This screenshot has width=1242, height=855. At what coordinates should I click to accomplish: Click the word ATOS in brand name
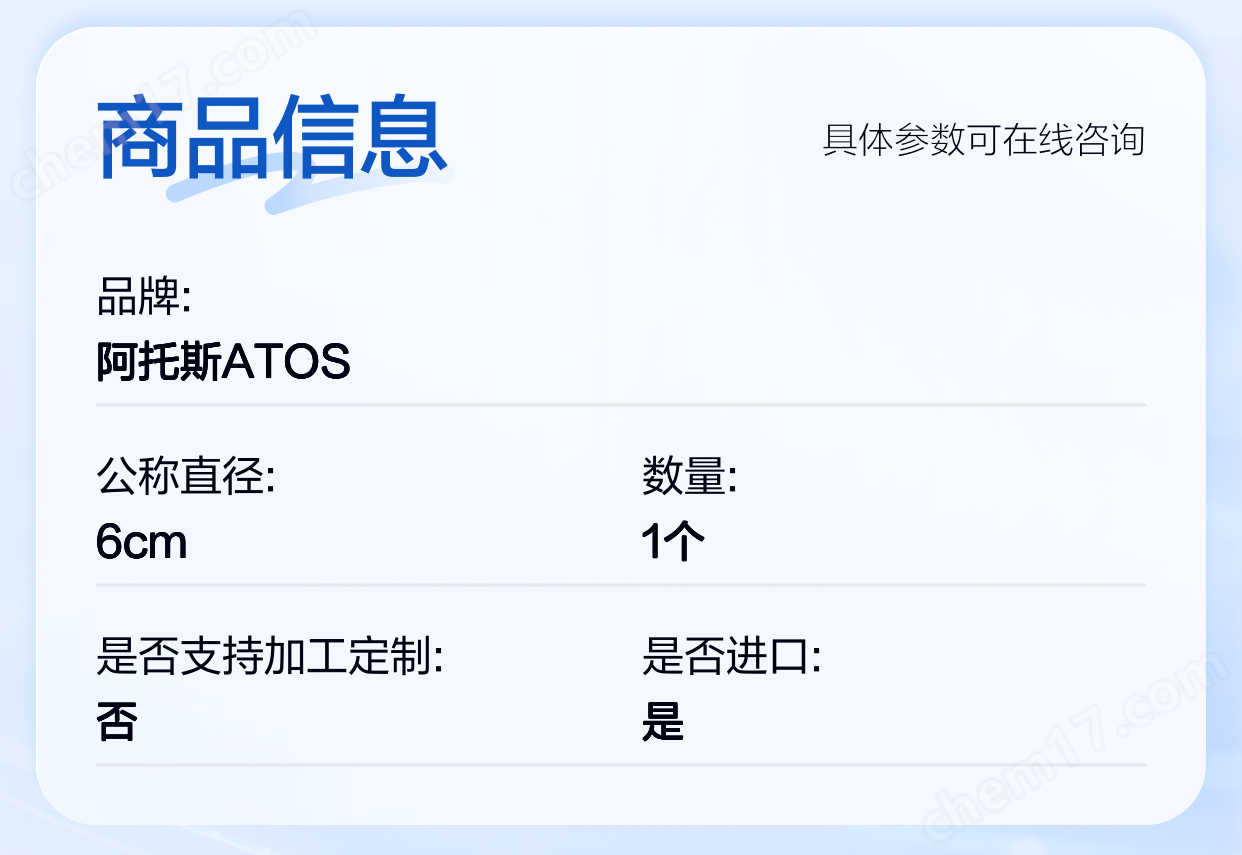(x=286, y=362)
